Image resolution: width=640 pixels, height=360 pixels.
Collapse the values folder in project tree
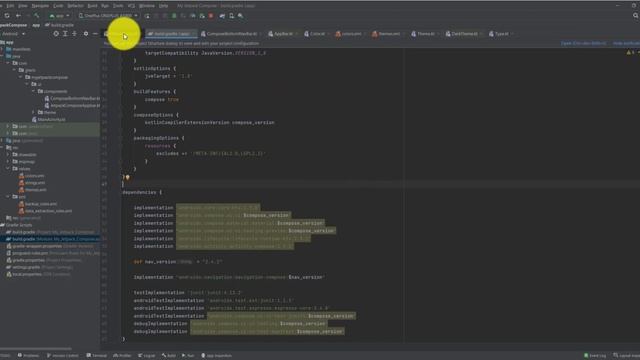(8, 169)
